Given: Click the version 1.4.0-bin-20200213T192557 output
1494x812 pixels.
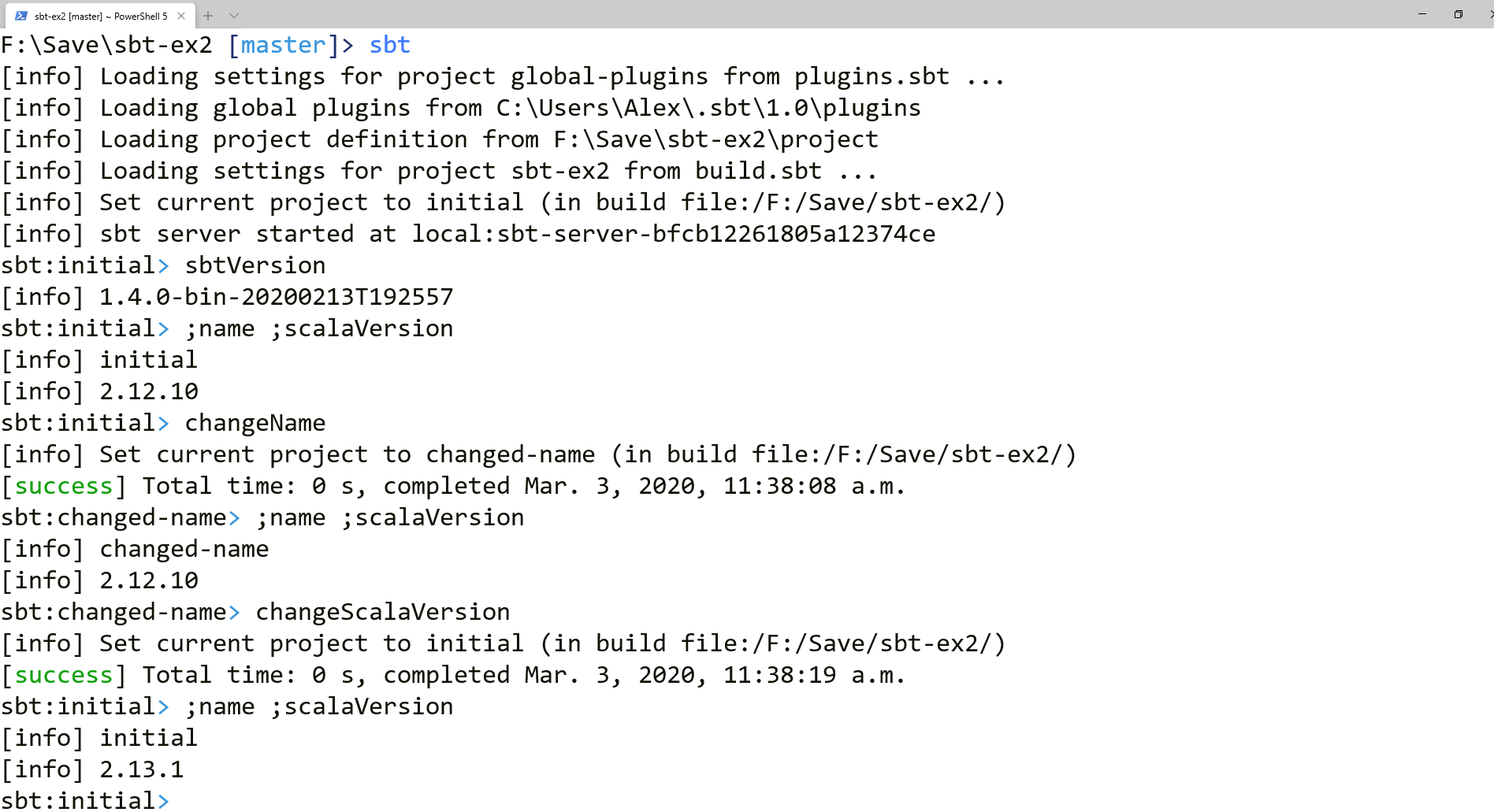Looking at the screenshot, I should [274, 296].
